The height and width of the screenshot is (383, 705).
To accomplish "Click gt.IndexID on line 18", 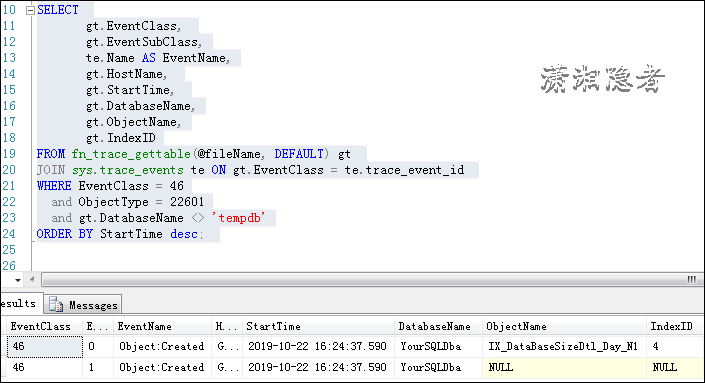I will pos(121,138).
